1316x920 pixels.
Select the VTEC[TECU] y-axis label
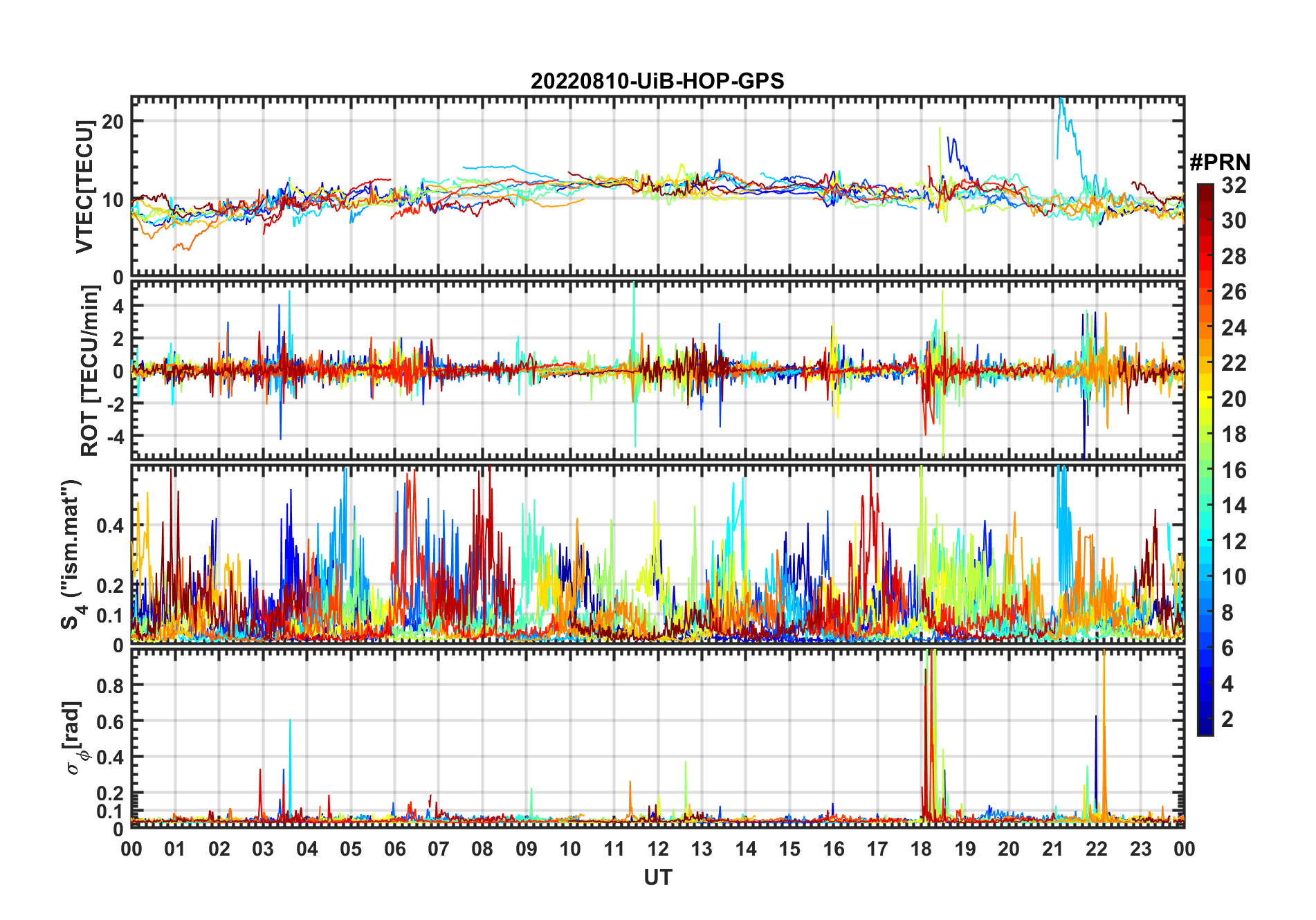pyautogui.click(x=84, y=187)
